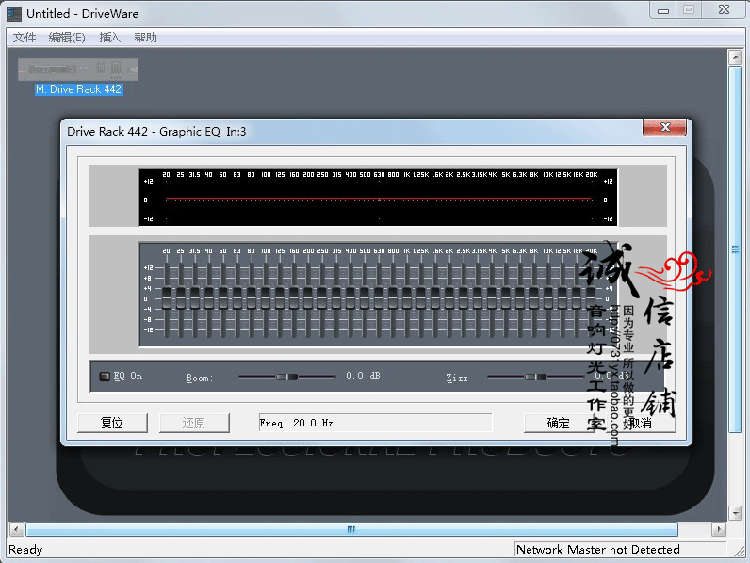Click the 取消 cancel button
Image resolution: width=750 pixels, height=563 pixels.
pos(640,423)
